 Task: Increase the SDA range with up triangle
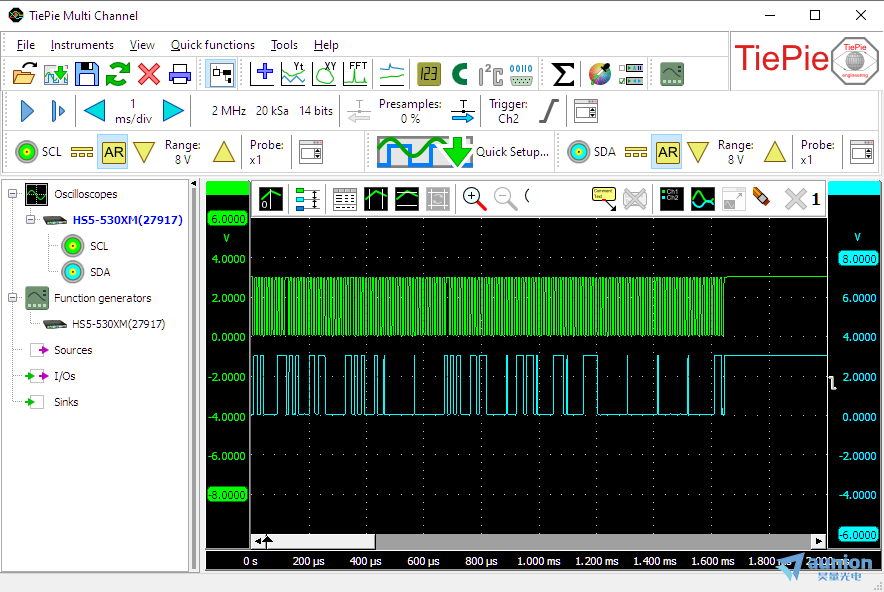tap(776, 152)
